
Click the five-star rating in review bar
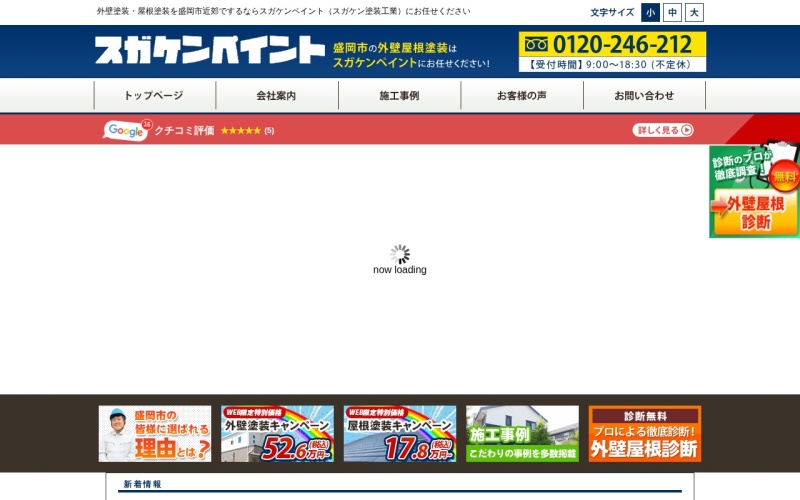[x=241, y=131]
